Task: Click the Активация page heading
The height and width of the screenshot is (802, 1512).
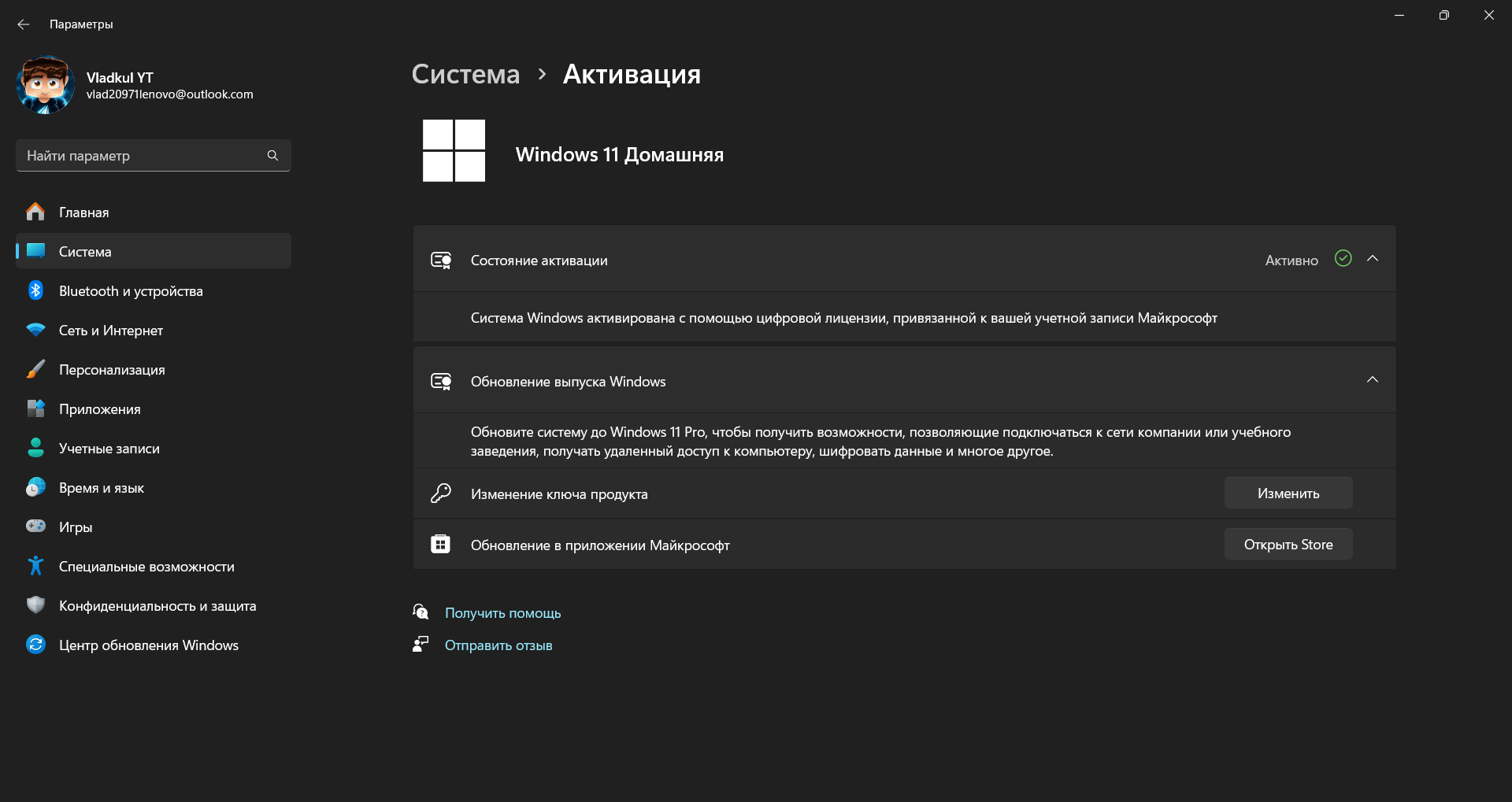Action: click(x=632, y=74)
